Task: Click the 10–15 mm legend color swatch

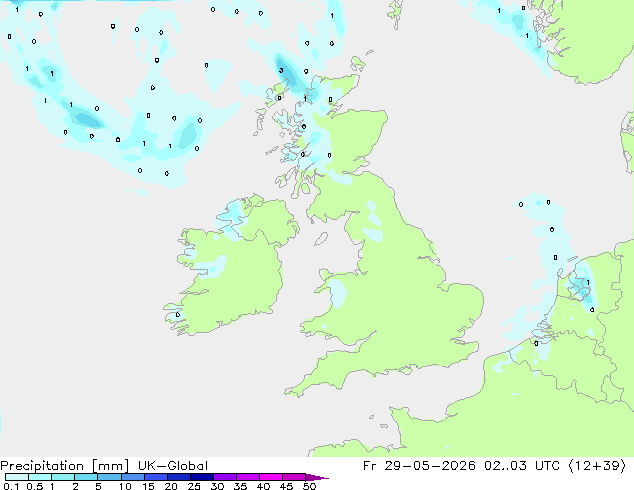Action: pyautogui.click(x=133, y=477)
